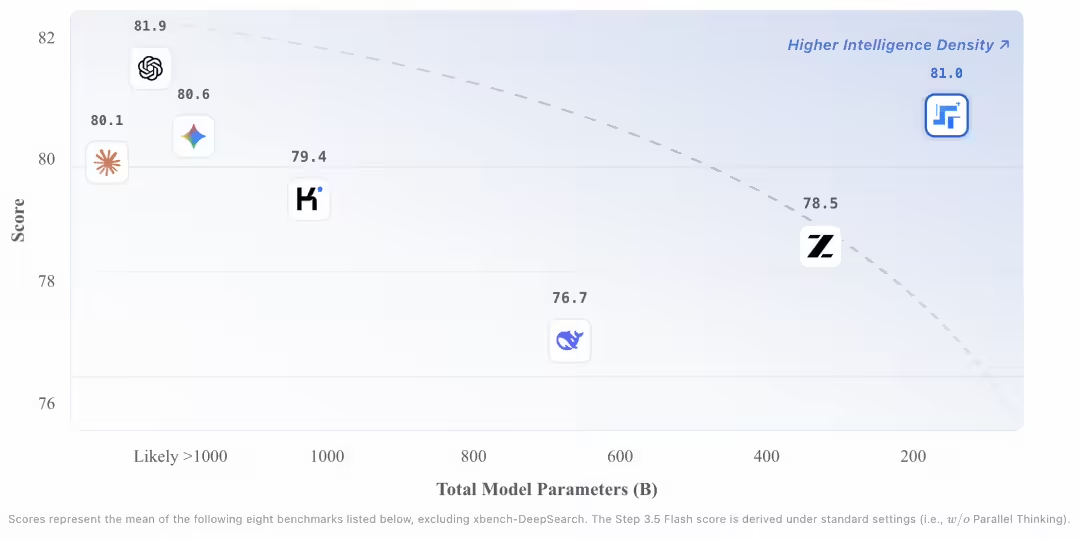Select the 80.6 score label
Image resolution: width=1080 pixels, height=539 pixels.
click(194, 94)
